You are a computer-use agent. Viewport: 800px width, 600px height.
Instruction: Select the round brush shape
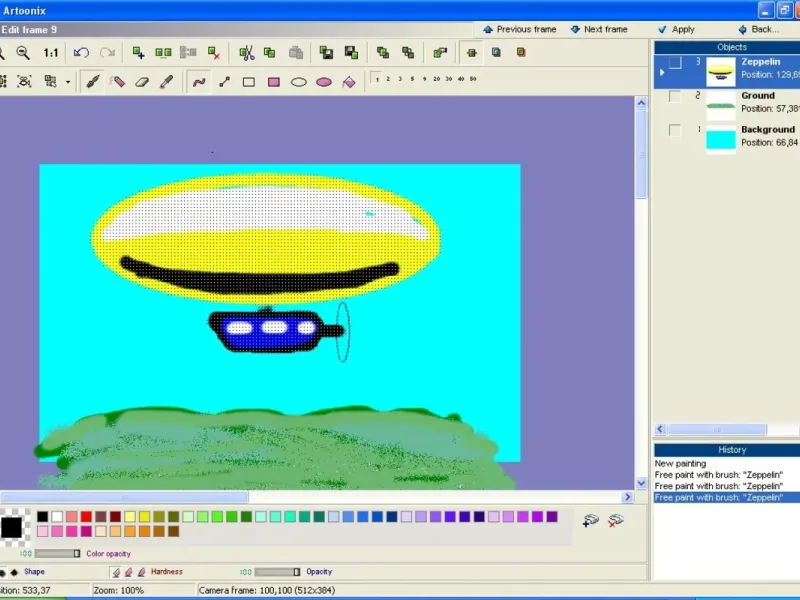pyautogui.click(x=3, y=572)
